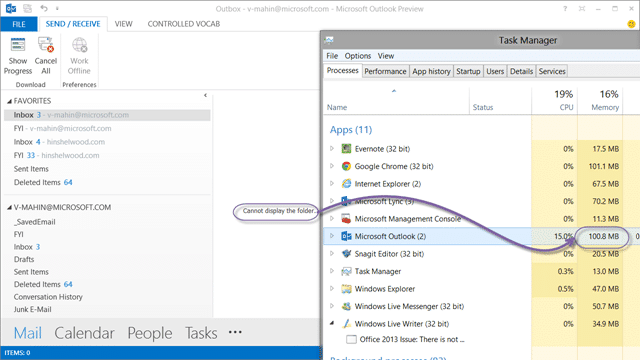Image resolution: width=640 pixels, height=360 pixels.
Task: Open Services tab in Task Manager
Action: (x=552, y=71)
